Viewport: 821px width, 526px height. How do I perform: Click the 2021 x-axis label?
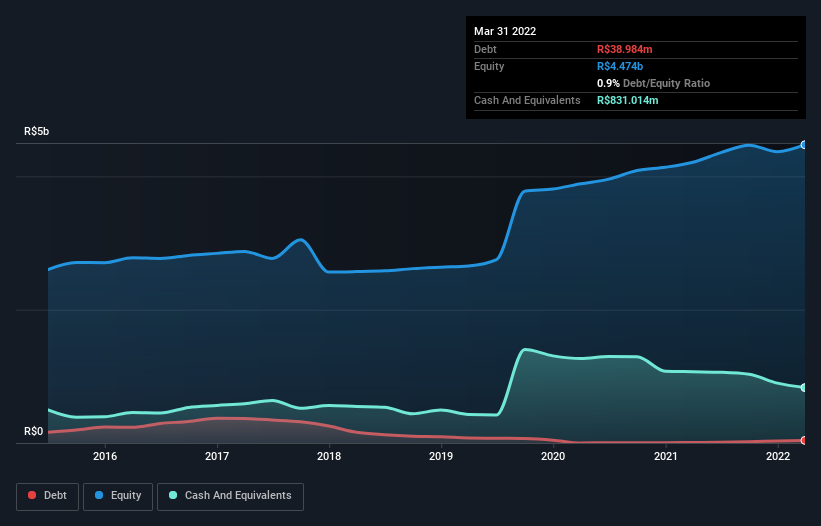(665, 456)
